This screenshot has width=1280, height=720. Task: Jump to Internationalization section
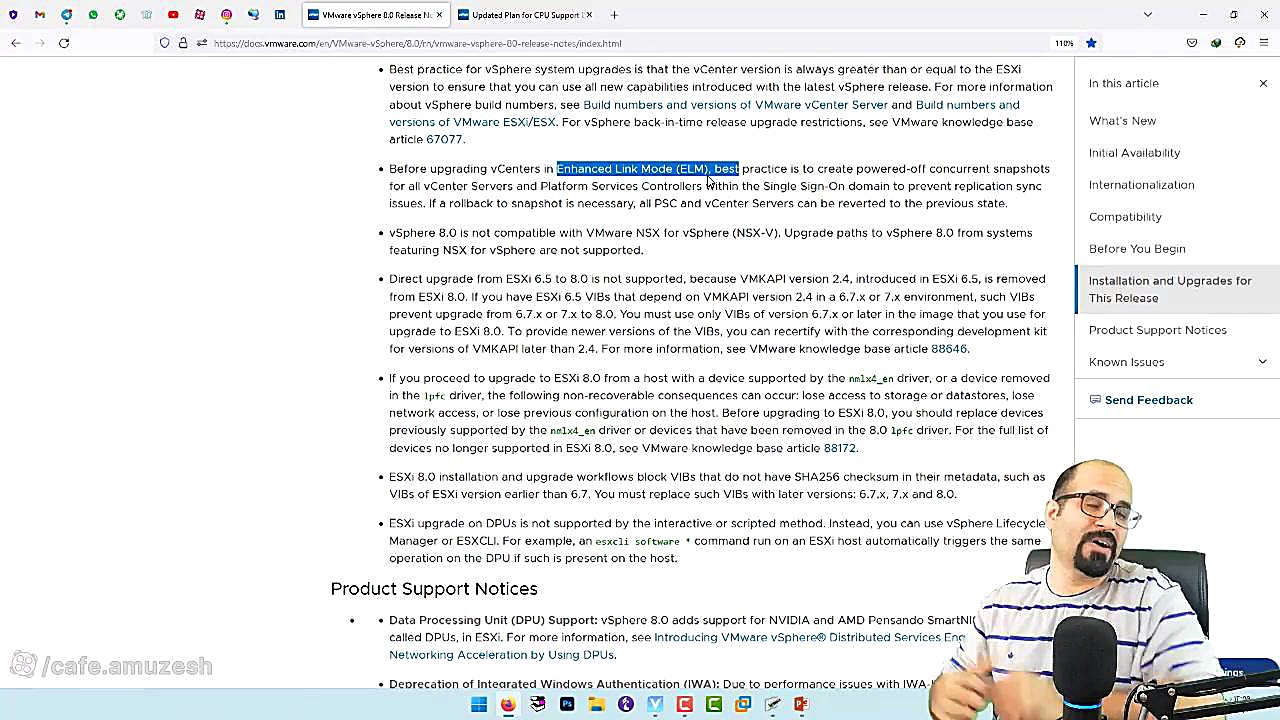click(x=1141, y=185)
